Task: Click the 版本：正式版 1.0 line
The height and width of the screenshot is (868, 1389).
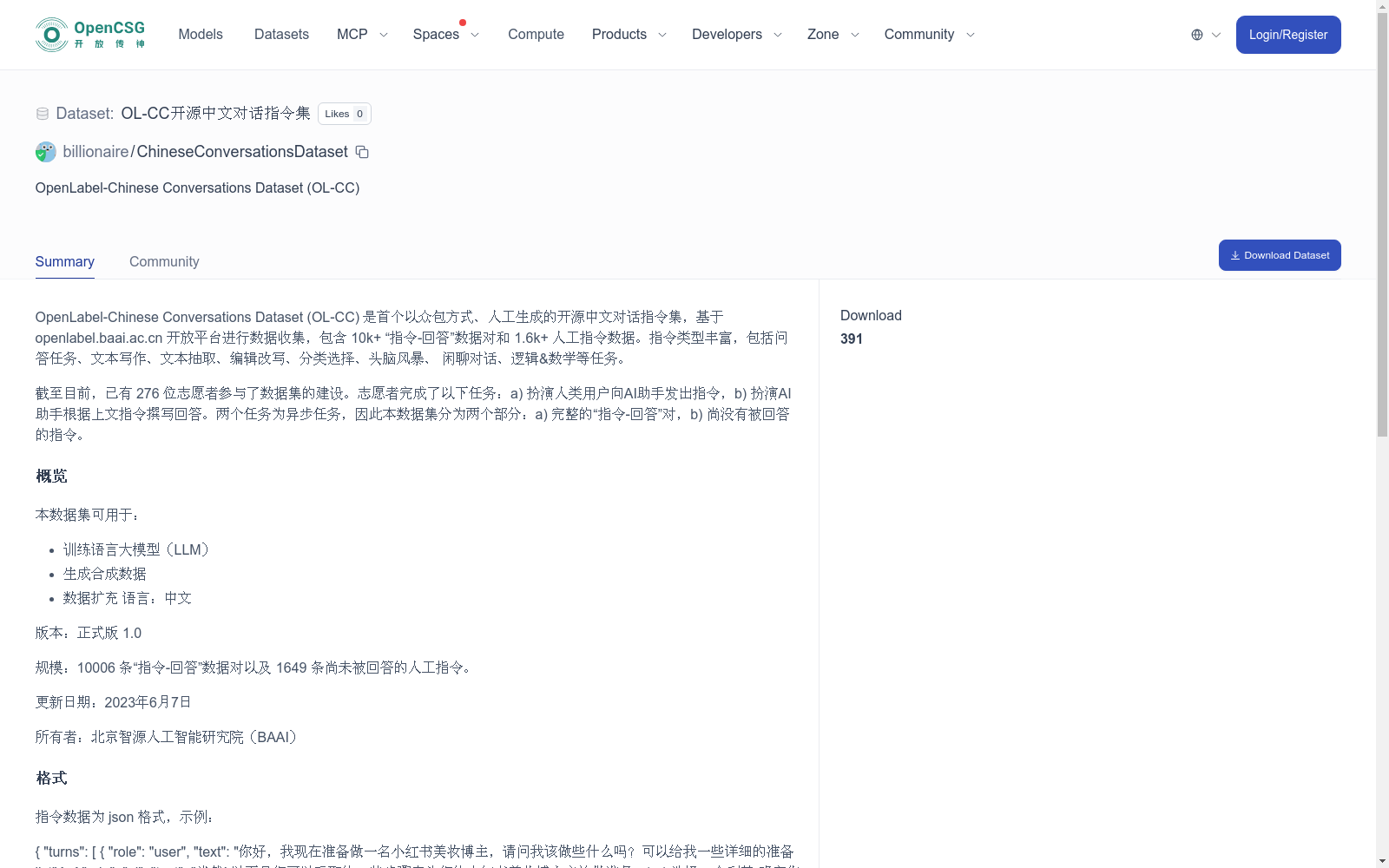Action: 89,633
